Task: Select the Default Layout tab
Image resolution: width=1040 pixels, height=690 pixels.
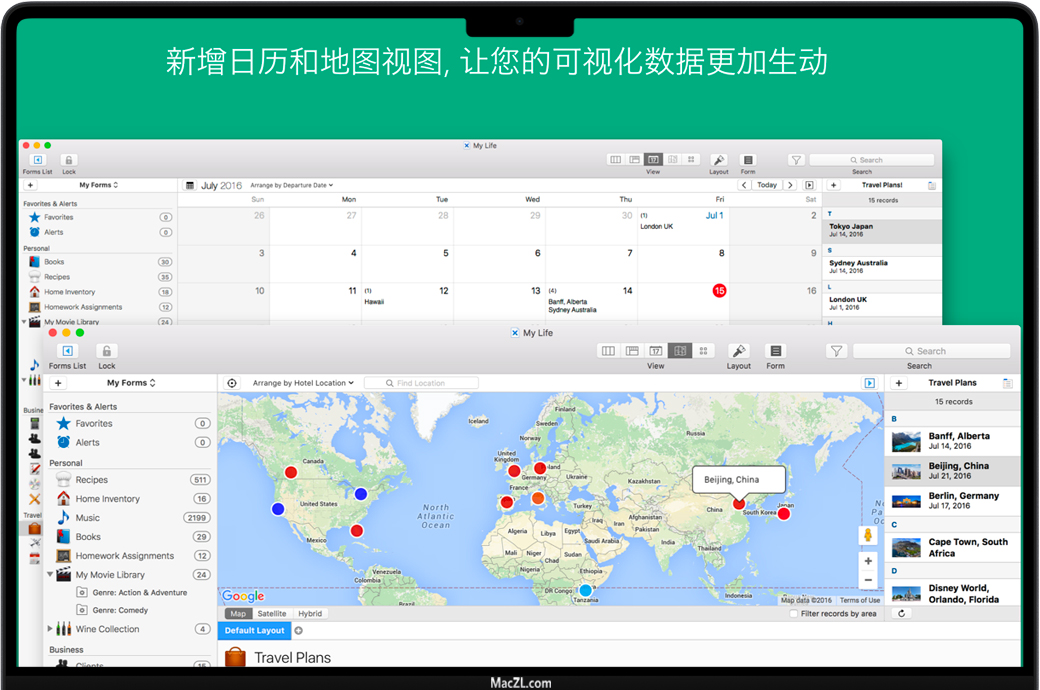Action: coord(254,631)
